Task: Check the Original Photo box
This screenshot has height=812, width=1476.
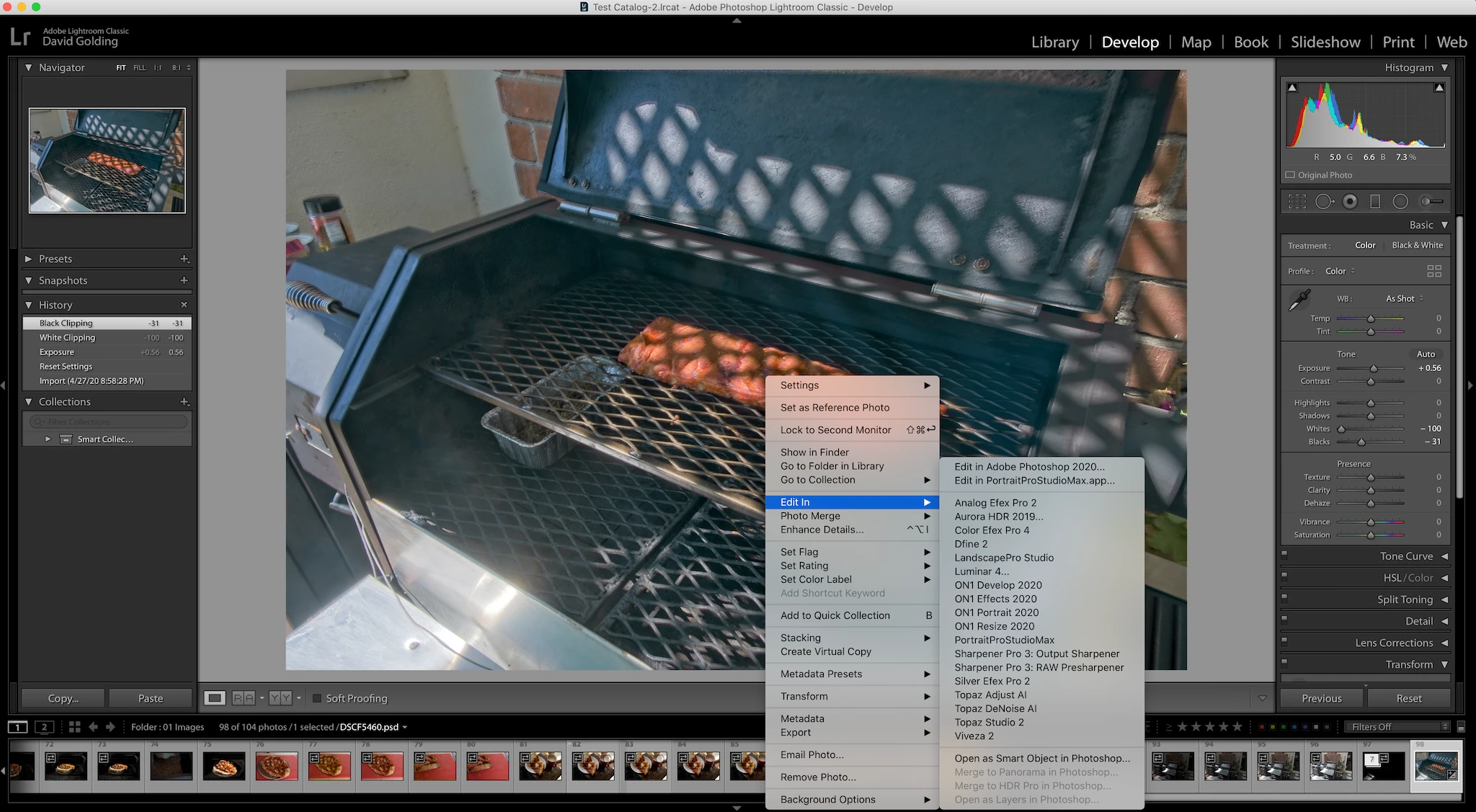Action: 1291,175
